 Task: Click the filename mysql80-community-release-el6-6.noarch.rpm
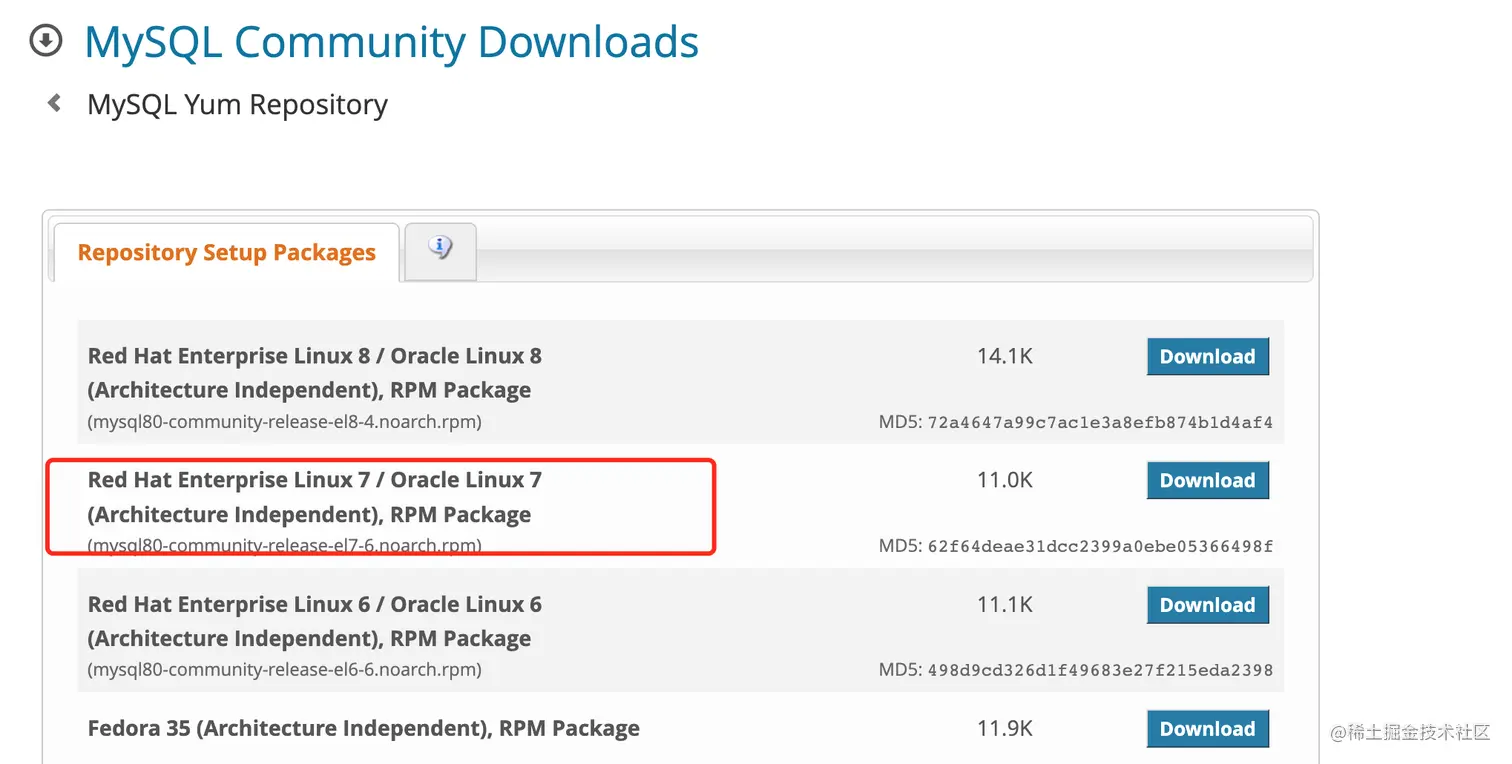coord(285,670)
